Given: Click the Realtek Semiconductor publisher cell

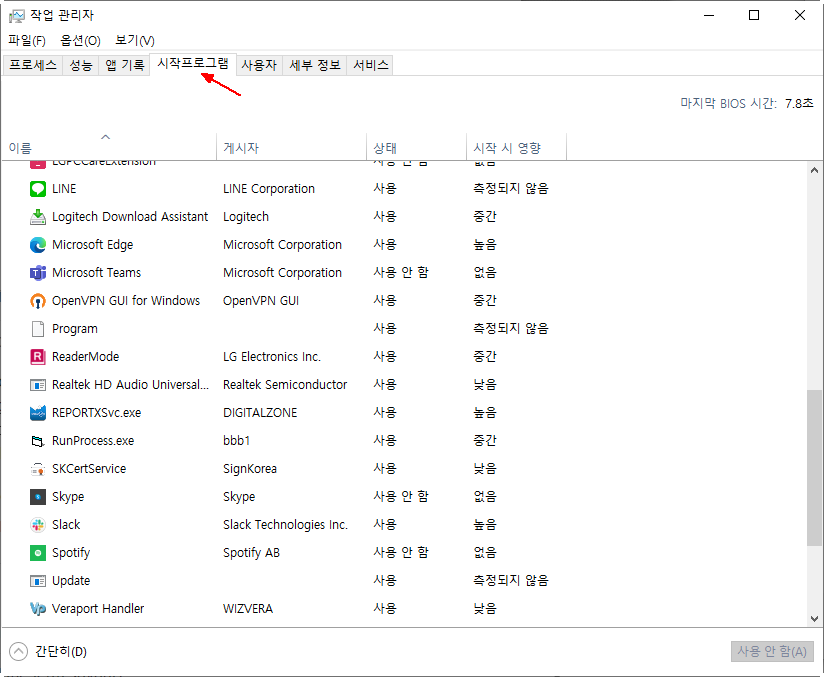Looking at the screenshot, I should click(285, 385).
